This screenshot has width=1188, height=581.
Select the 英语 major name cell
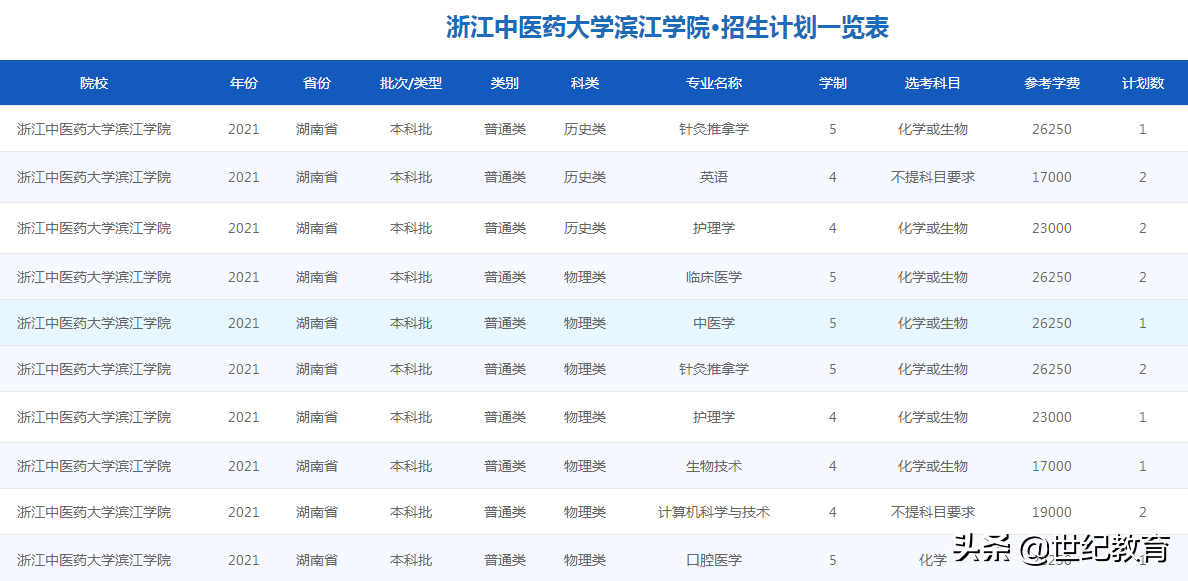click(x=712, y=177)
